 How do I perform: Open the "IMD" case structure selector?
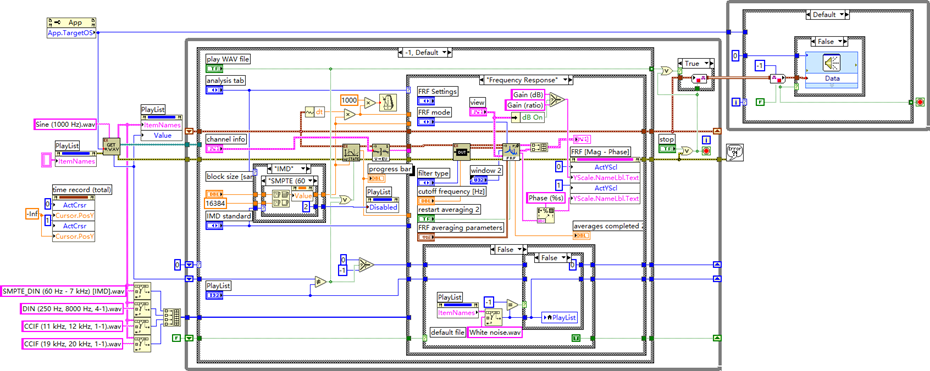pyautogui.click(x=291, y=167)
